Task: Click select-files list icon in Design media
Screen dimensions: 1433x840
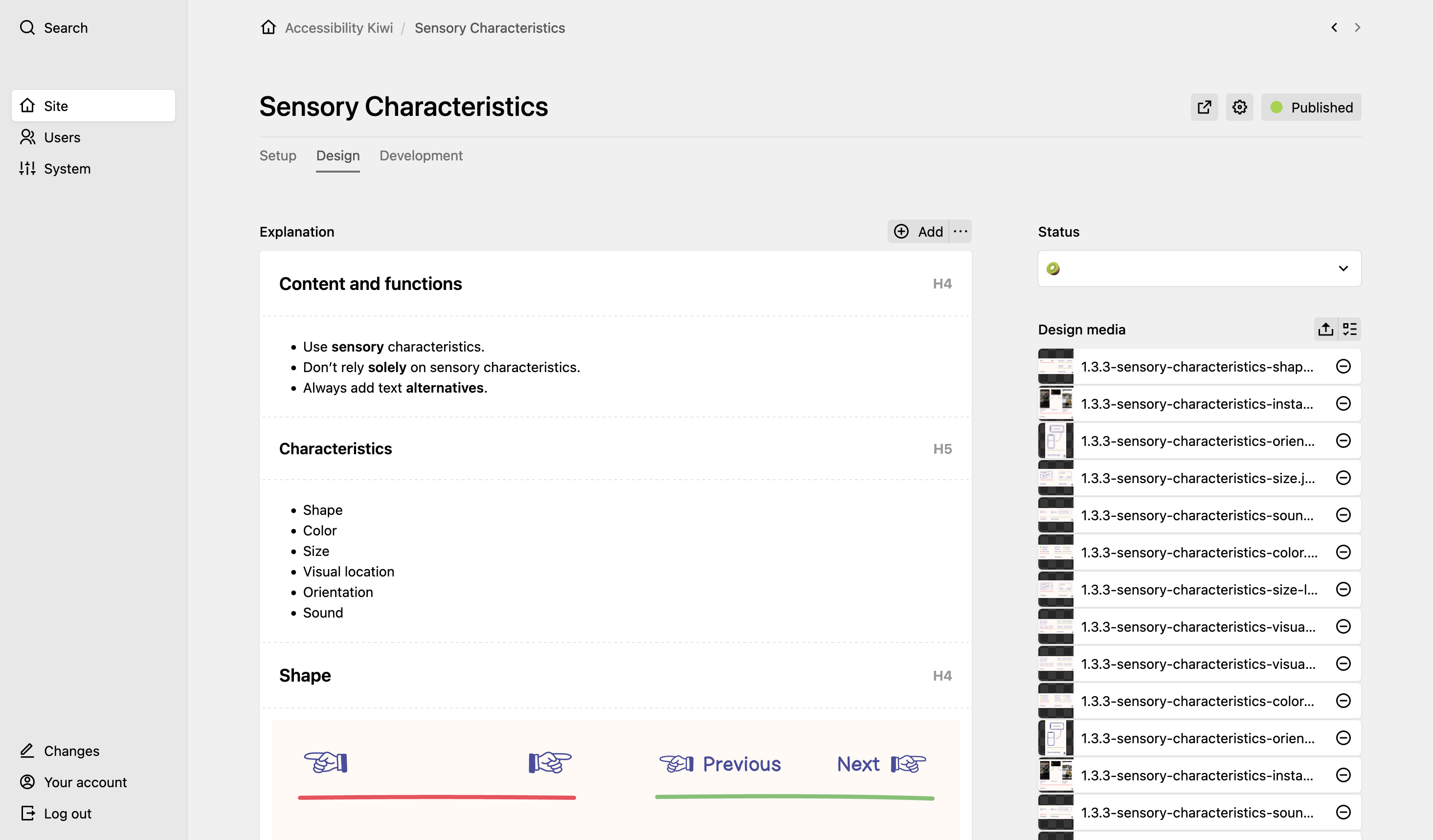Action: tap(1349, 329)
